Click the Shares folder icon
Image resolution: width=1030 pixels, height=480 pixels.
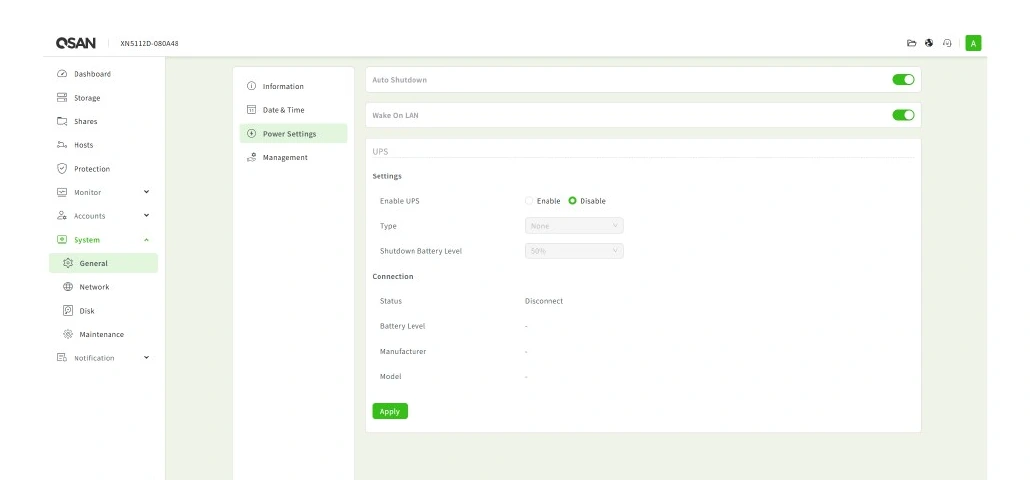(x=62, y=121)
